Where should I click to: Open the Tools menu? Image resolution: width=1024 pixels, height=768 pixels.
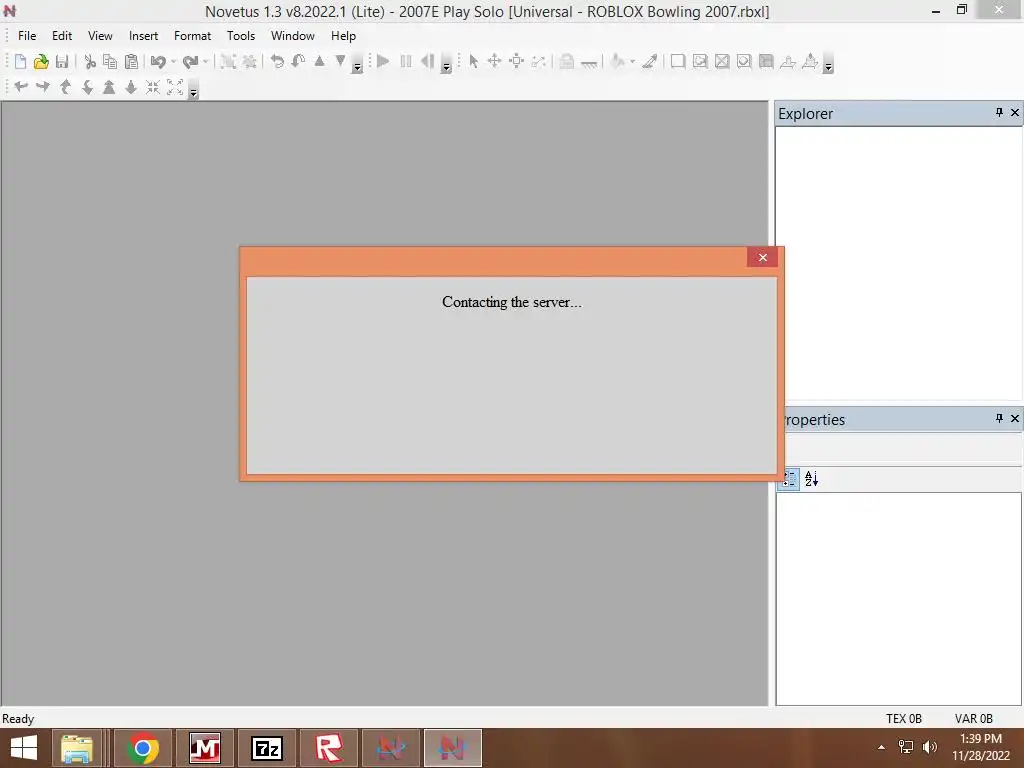click(241, 36)
